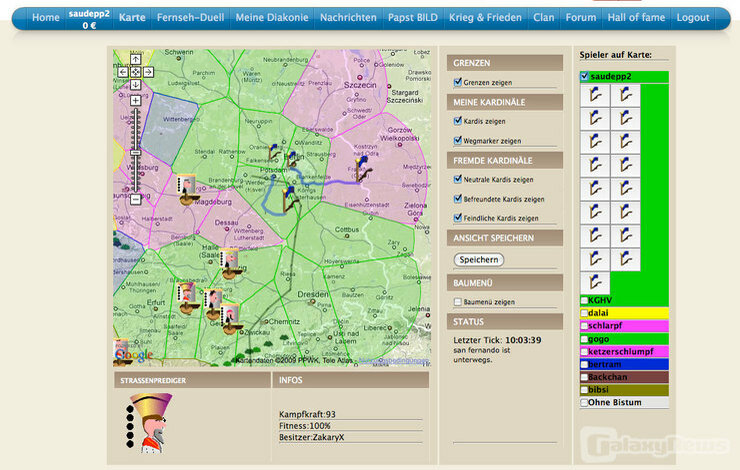Open the Fernseh-Duell menu item
This screenshot has height=470, width=740.
[x=190, y=18]
